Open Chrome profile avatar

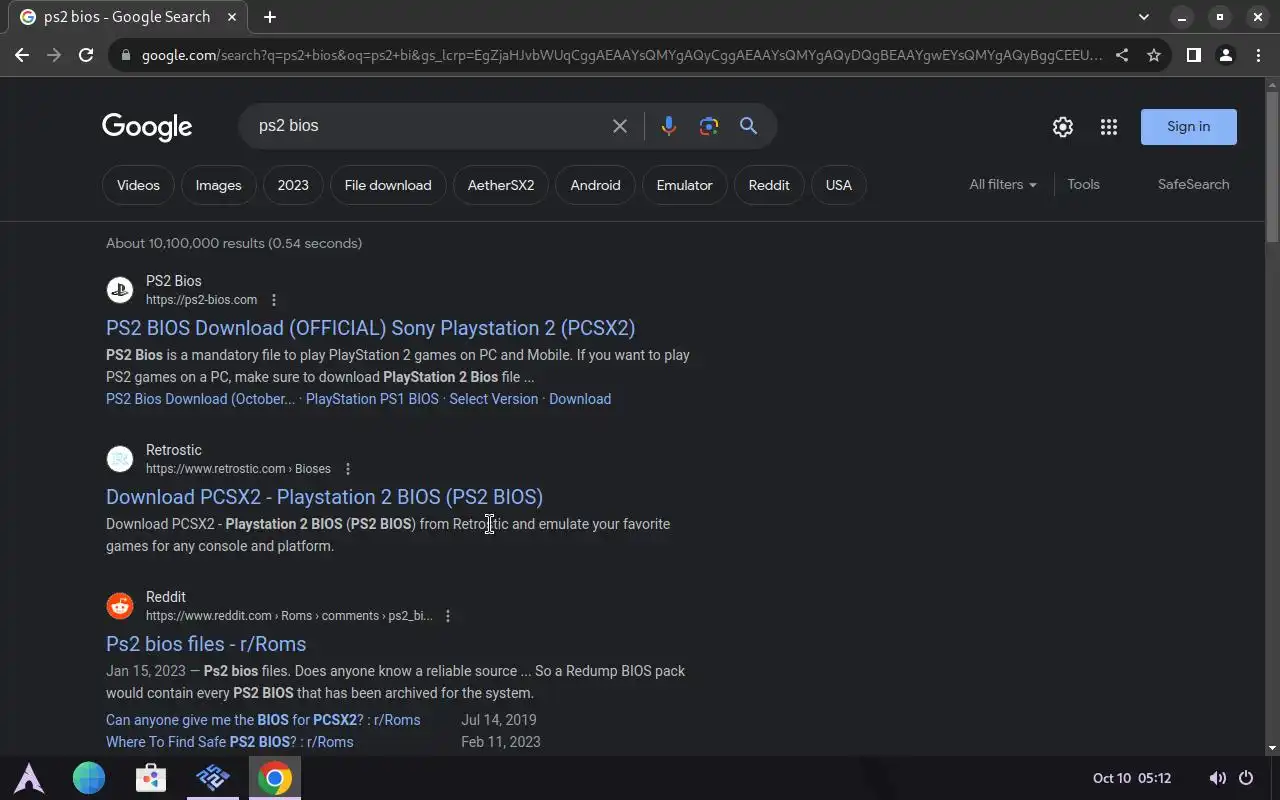point(1225,55)
